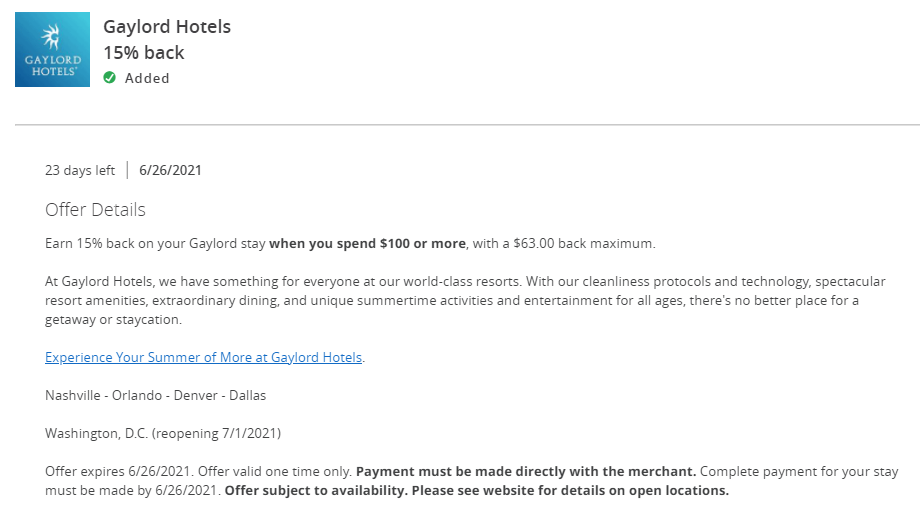Click the sunburst emblem in hotel logo
Viewport: 920px width, 515px height.
click(x=52, y=37)
